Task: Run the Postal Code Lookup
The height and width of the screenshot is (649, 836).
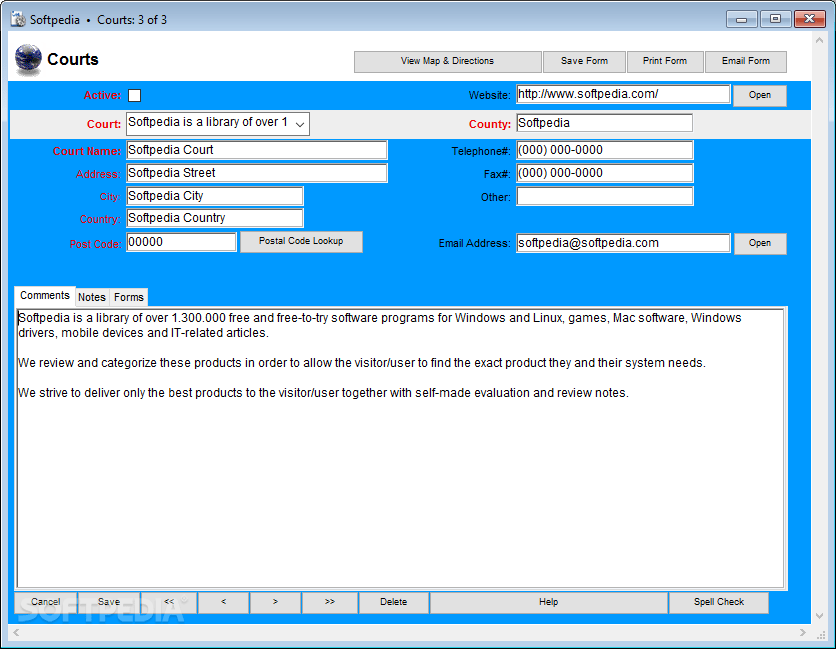Action: coord(301,241)
